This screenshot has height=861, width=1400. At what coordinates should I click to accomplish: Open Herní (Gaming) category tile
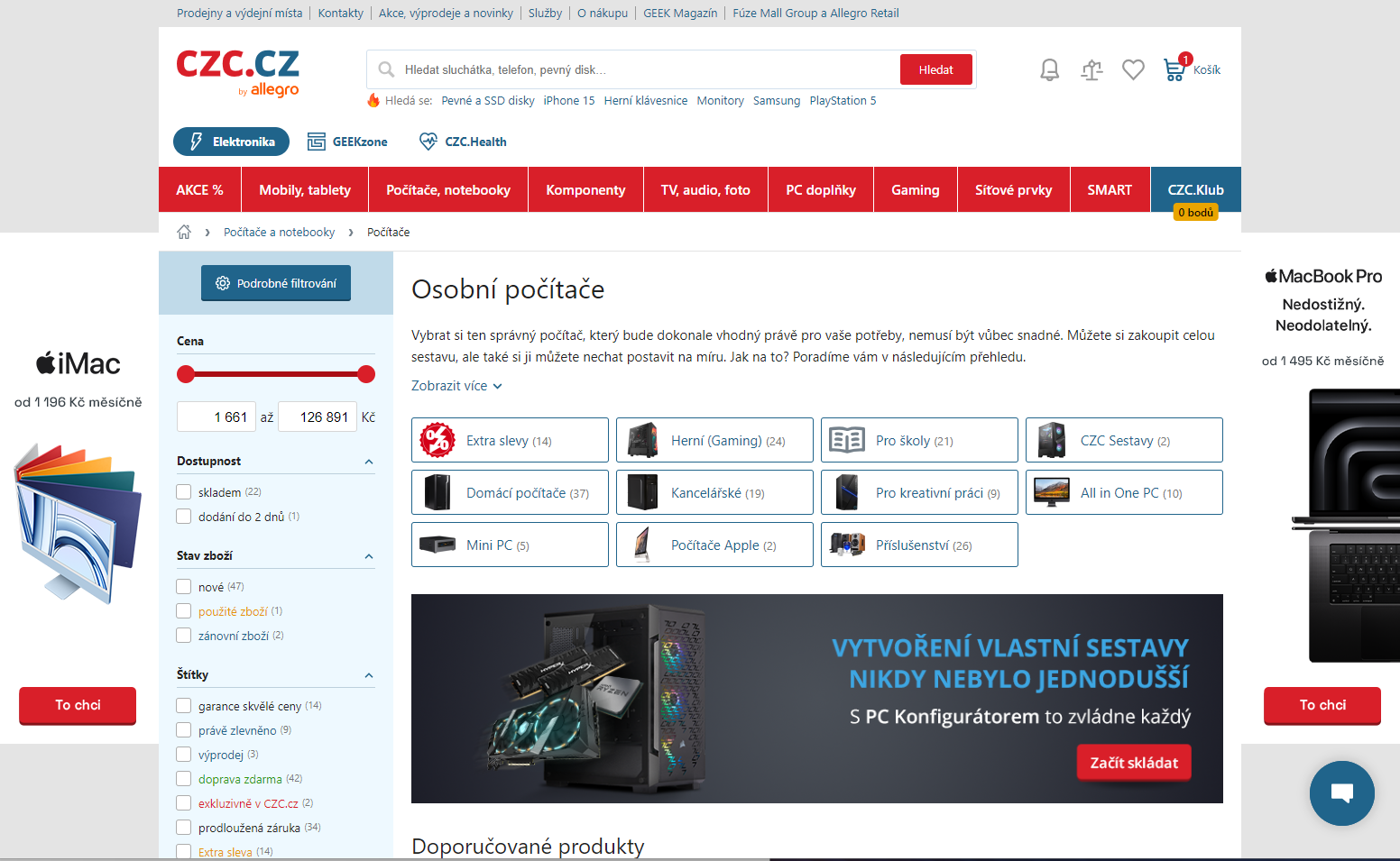tap(714, 440)
